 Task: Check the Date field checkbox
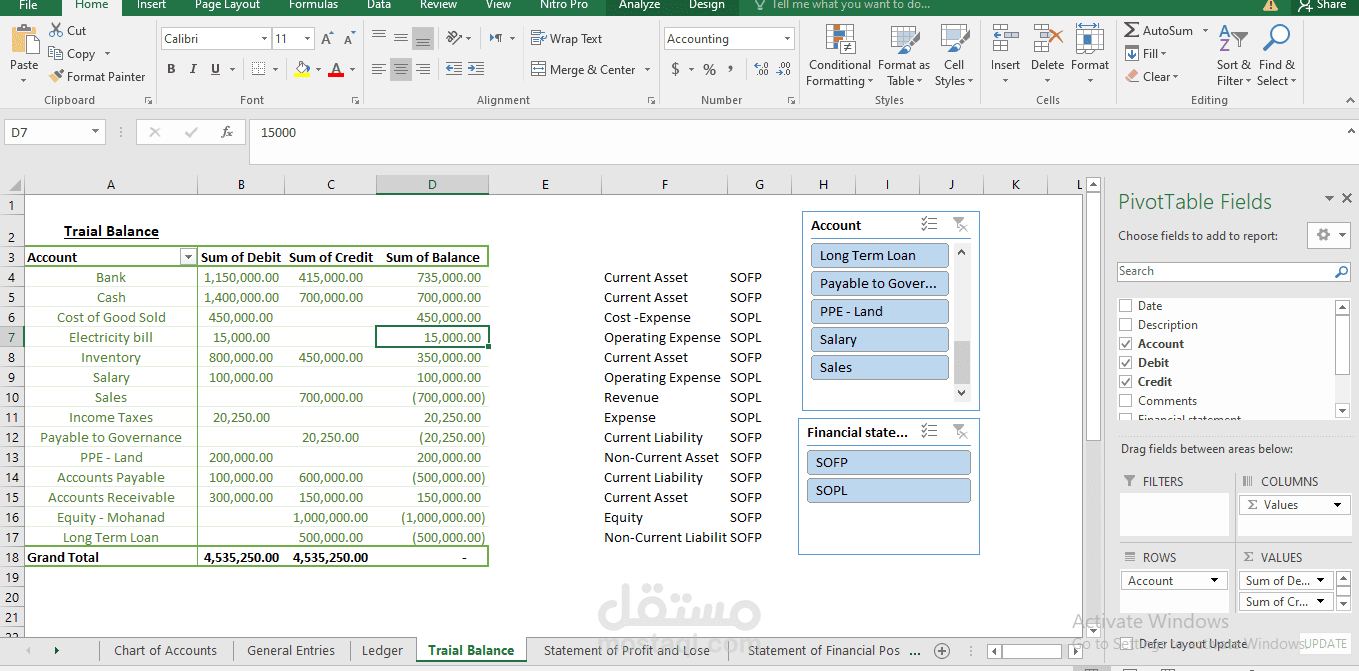point(1126,306)
